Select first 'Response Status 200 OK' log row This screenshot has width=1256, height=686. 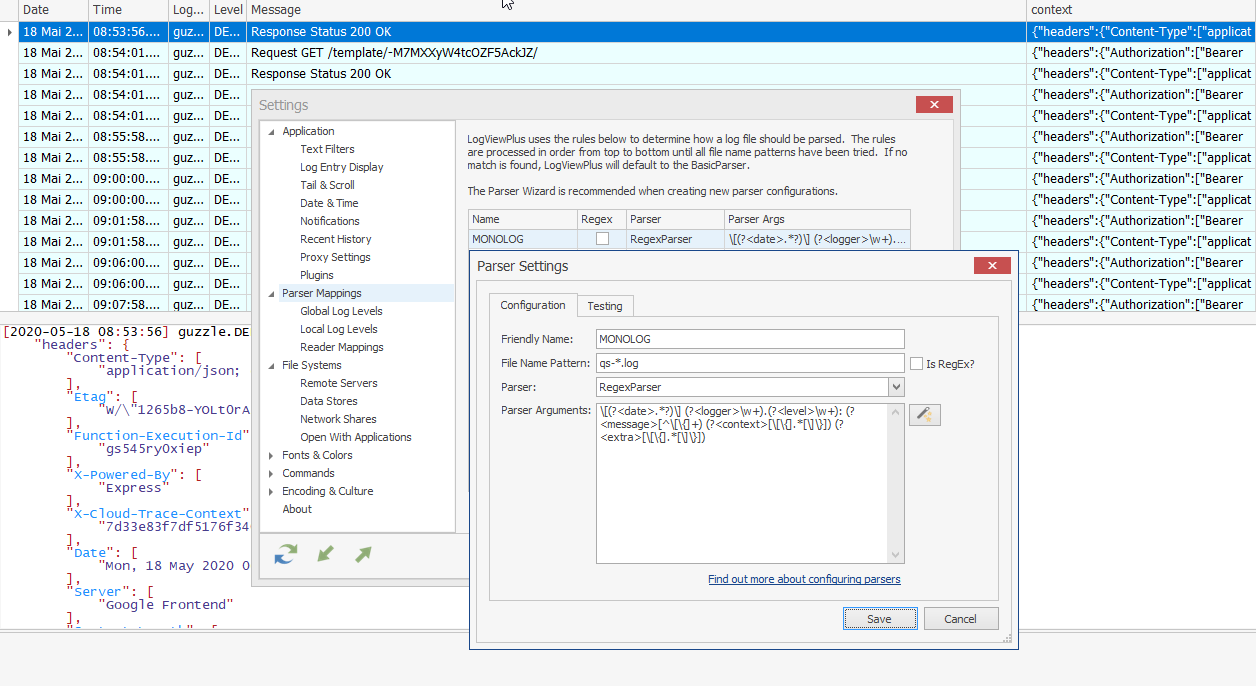[x=636, y=32]
